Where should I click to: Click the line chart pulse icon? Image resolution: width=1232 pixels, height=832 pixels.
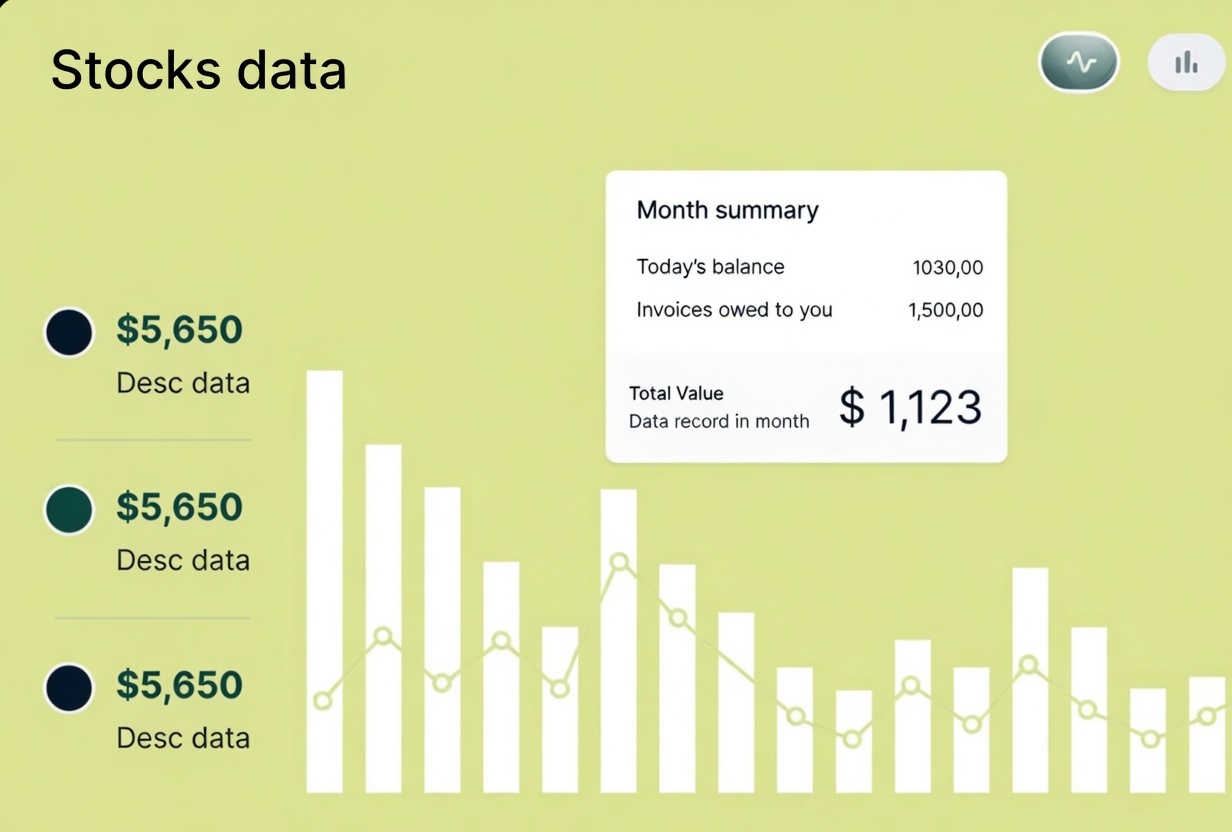point(1080,63)
